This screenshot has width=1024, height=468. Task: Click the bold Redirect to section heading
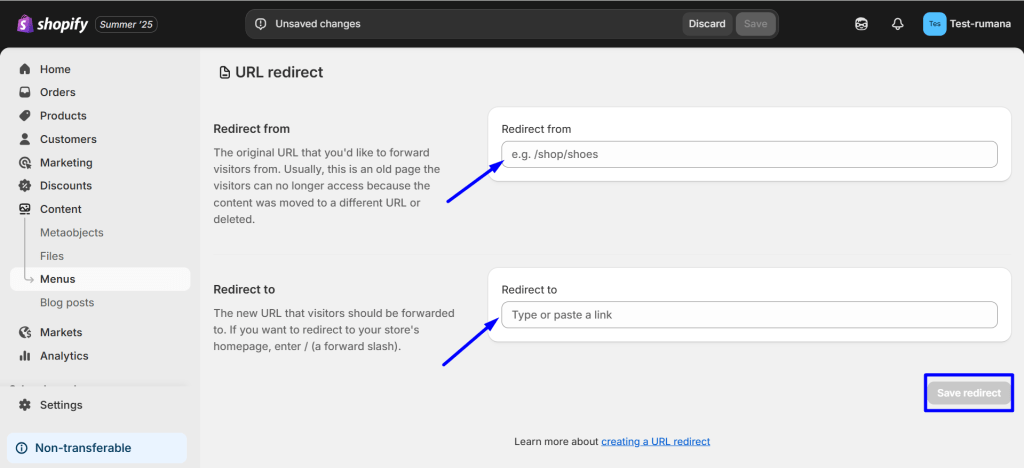tap(244, 289)
